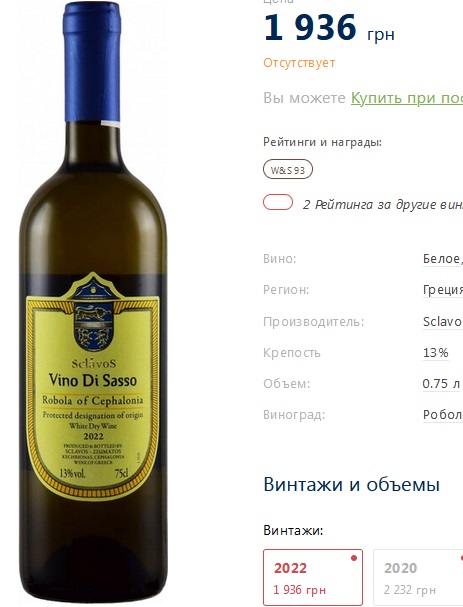The width and height of the screenshot is (463, 607).
Task: Click the empty red rating badge
Action: tap(278, 202)
